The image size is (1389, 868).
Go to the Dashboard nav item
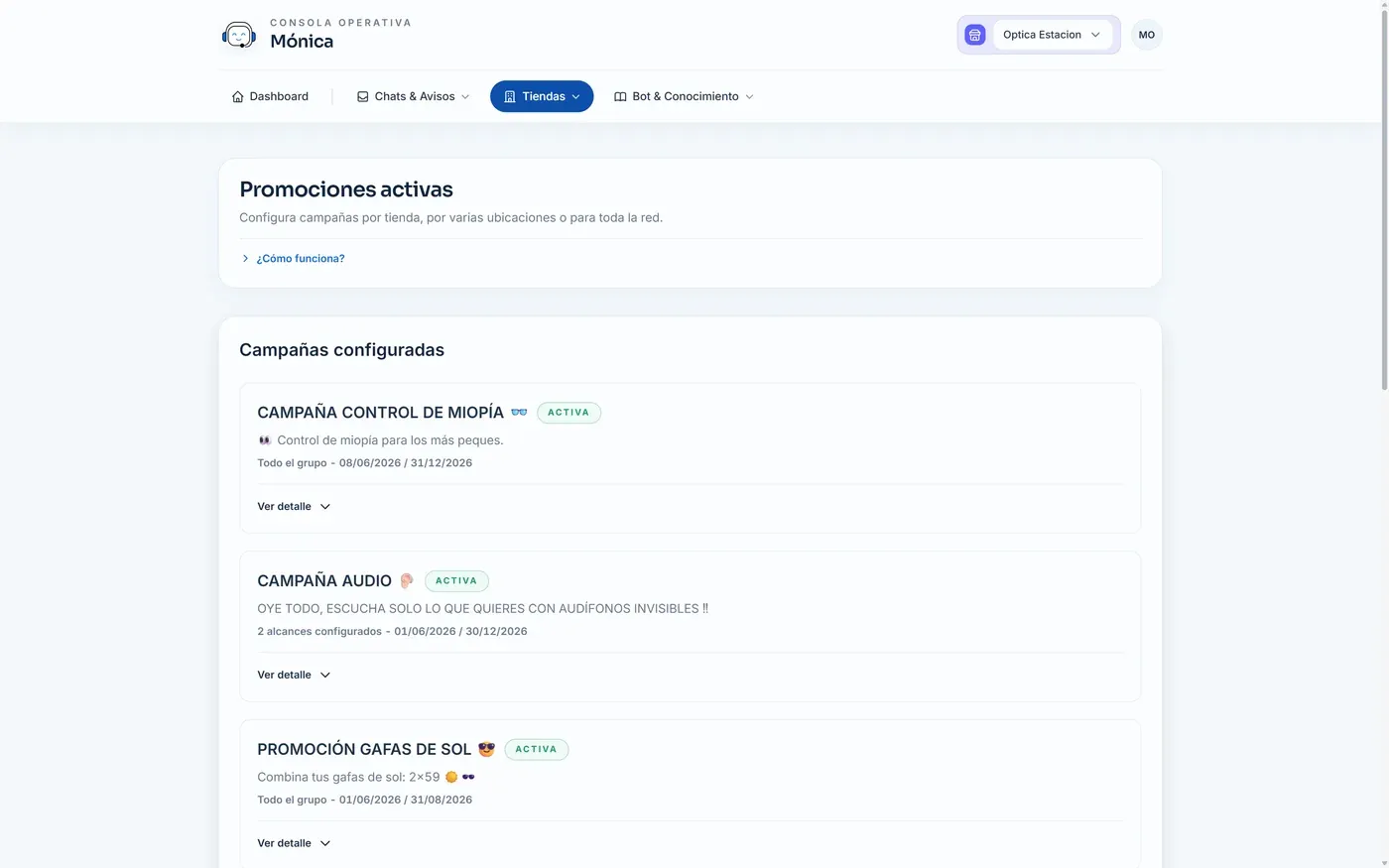(x=270, y=96)
